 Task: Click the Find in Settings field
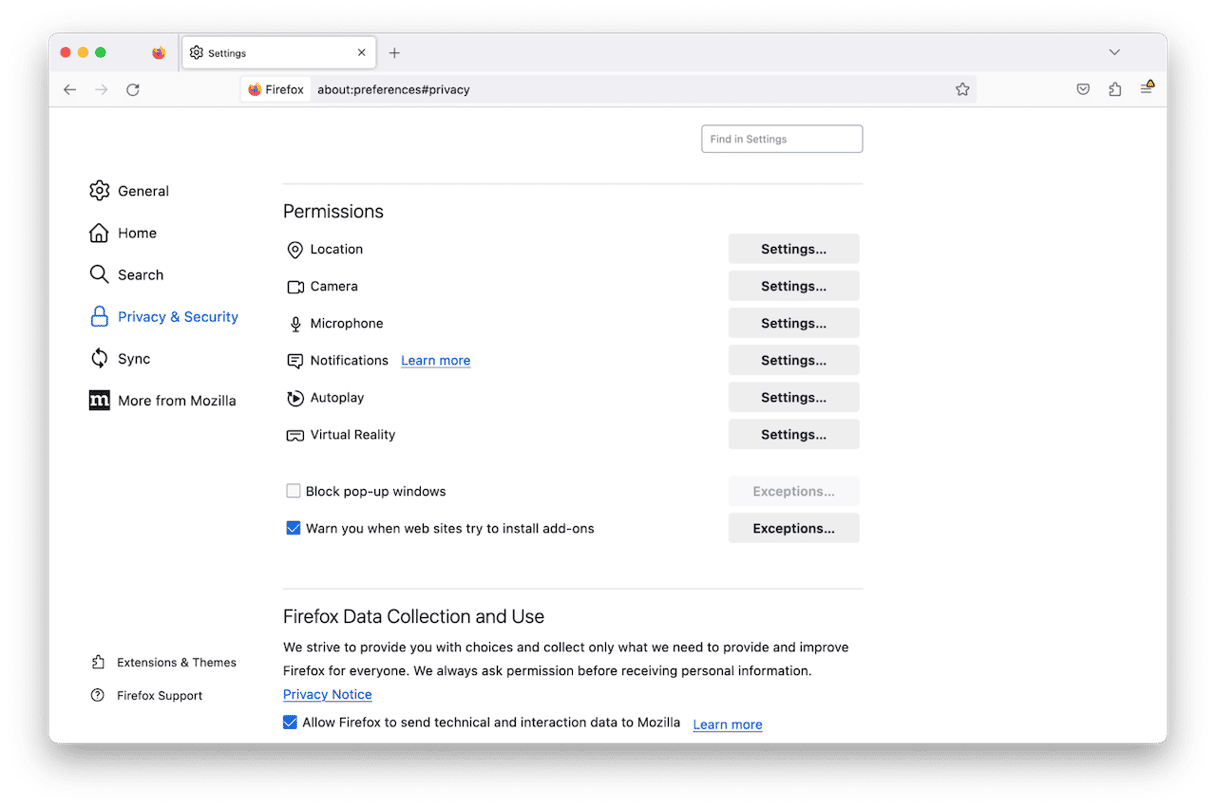(782, 139)
